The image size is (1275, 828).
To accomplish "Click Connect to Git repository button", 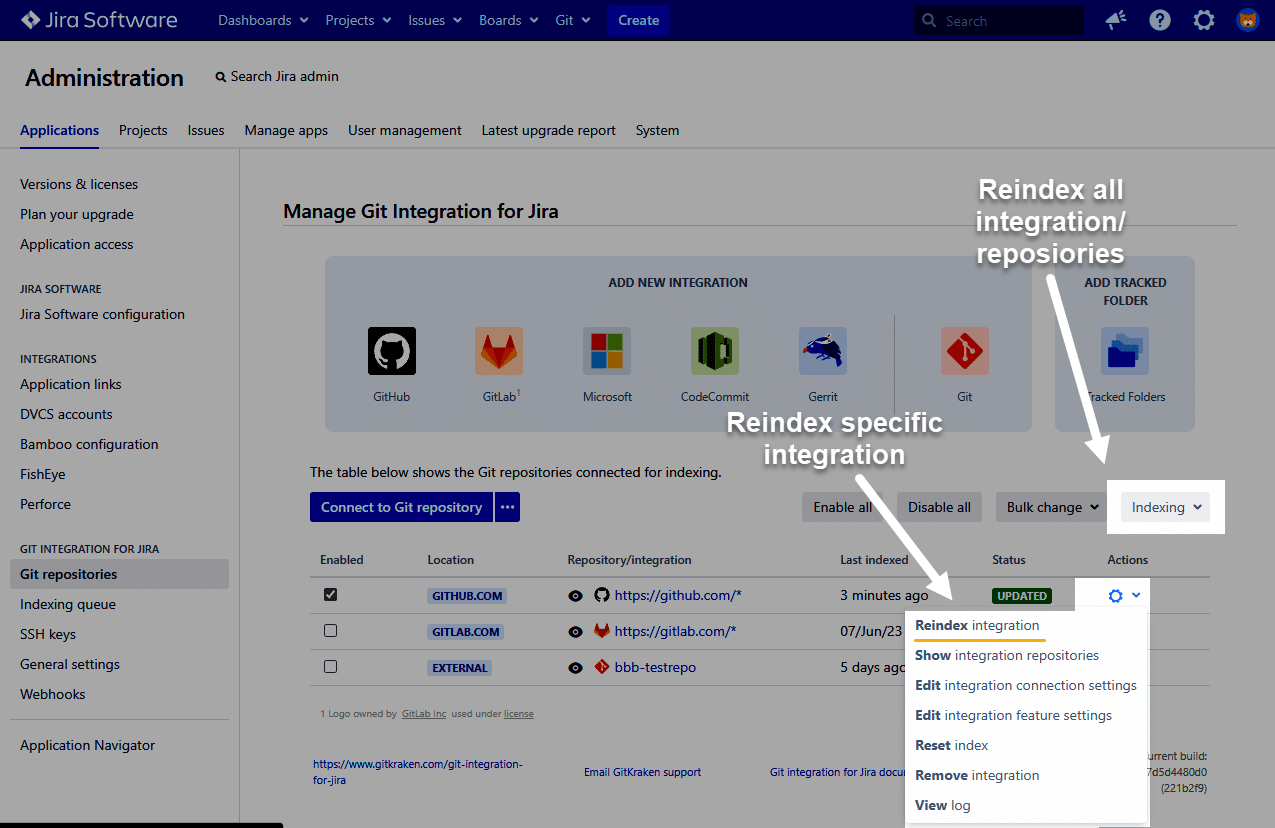I will coord(401,507).
